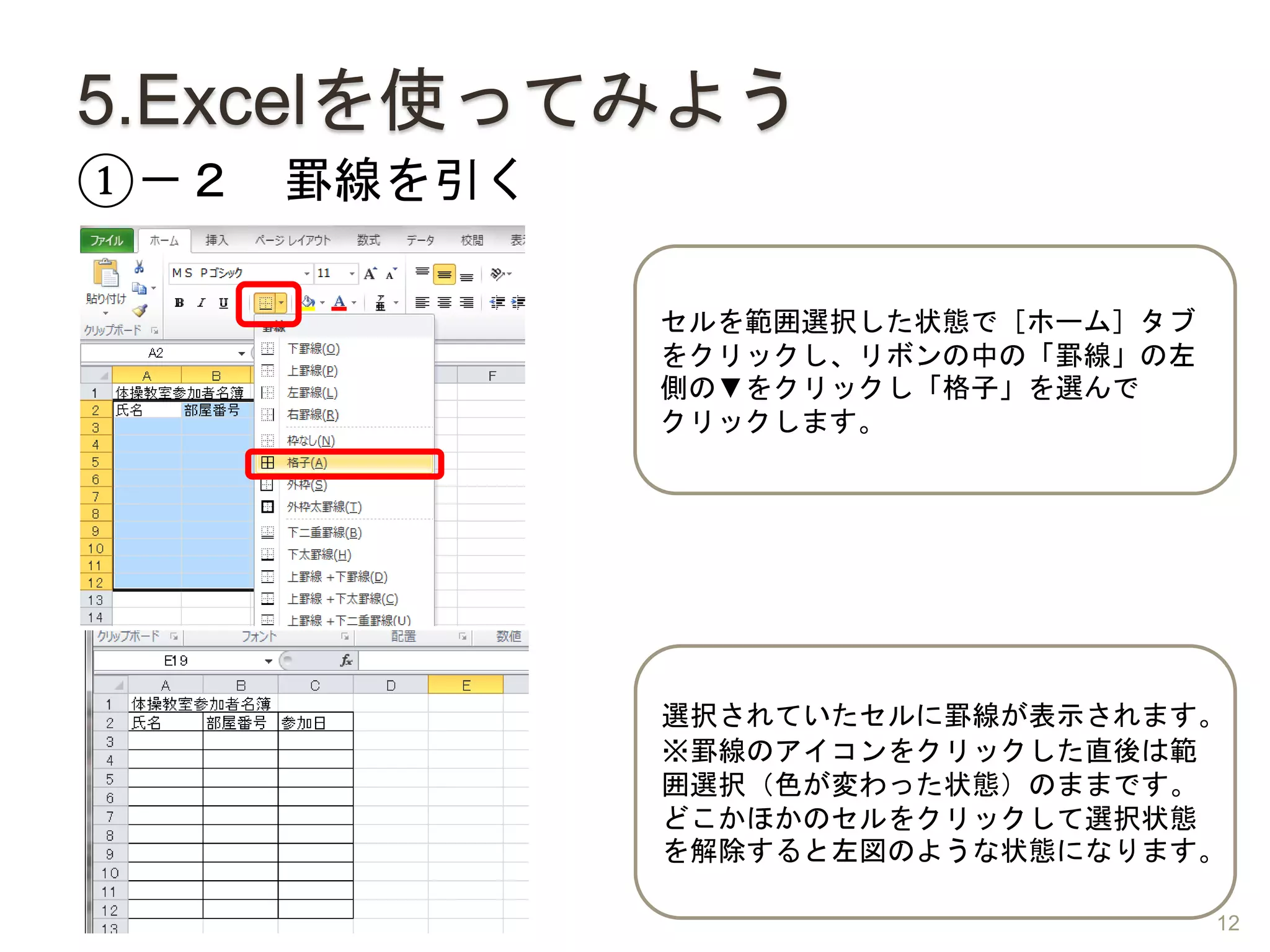
Task: Open the MS Pゴシック font name dropdown
Action: [307, 273]
